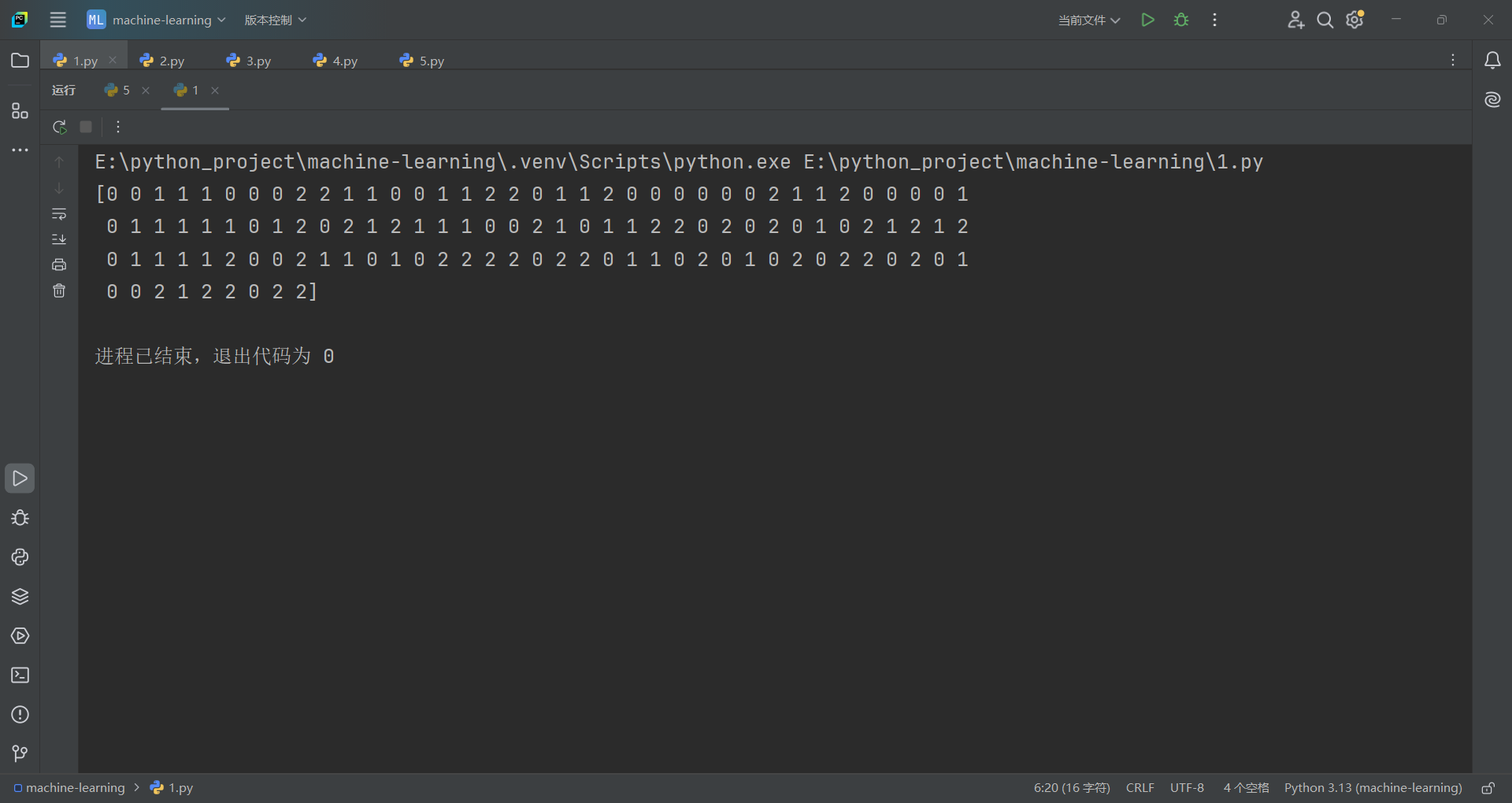Image resolution: width=1512 pixels, height=803 pixels.
Task: Open the Python Console tool window
Action: [x=20, y=557]
